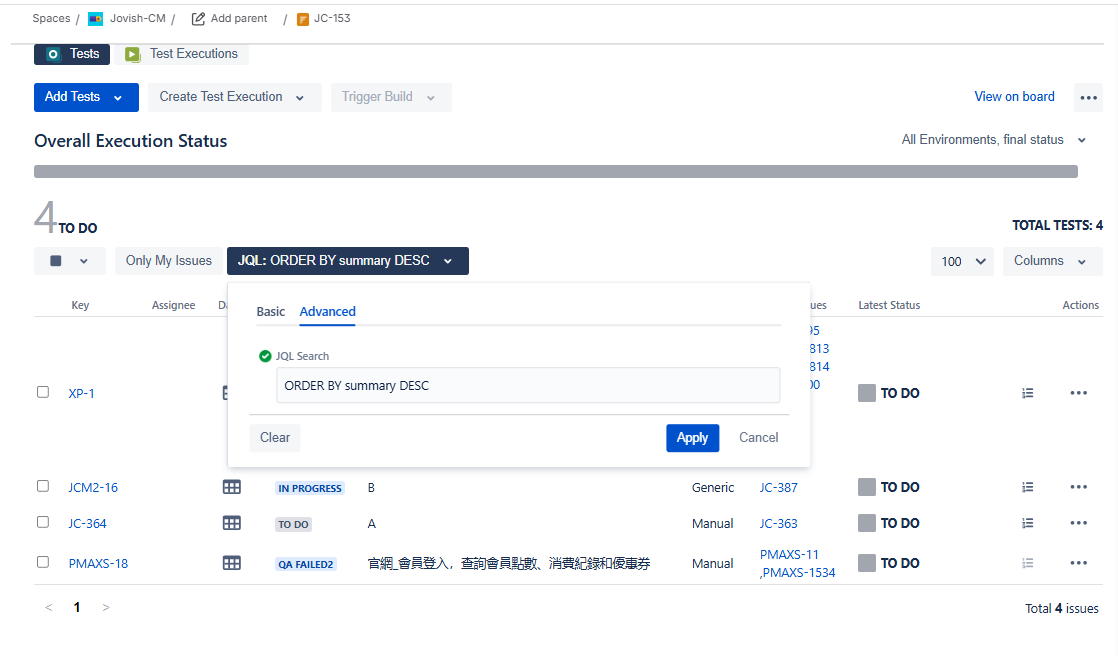Switch to the Basic filter tab

[270, 311]
